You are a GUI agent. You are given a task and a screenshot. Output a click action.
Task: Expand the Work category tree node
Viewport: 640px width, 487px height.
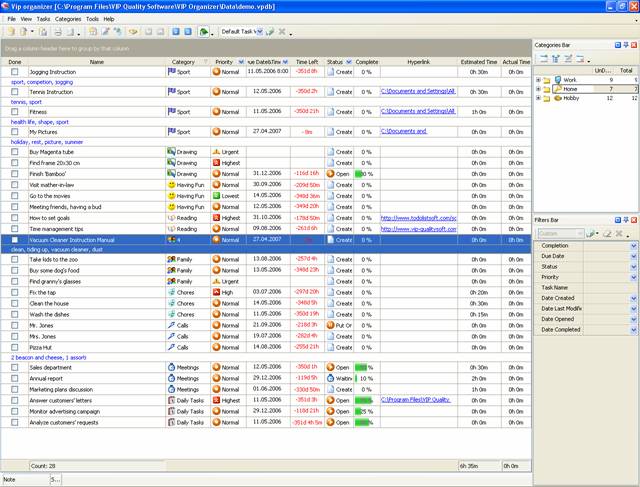pos(539,80)
